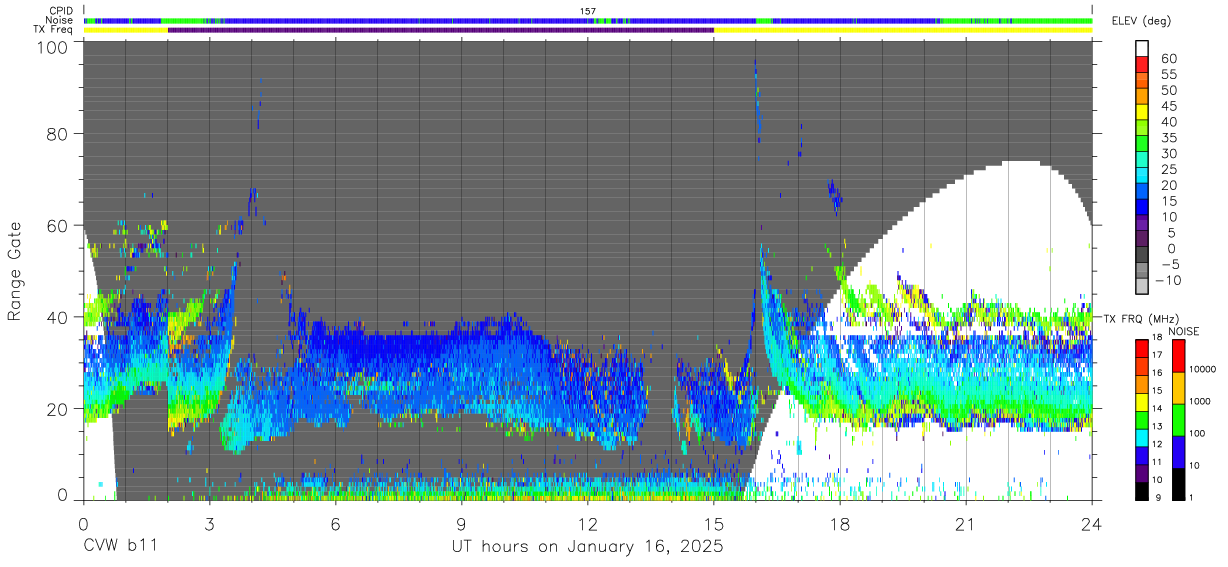Click the TX Freq row label
The image size is (1228, 567).
coord(53,30)
